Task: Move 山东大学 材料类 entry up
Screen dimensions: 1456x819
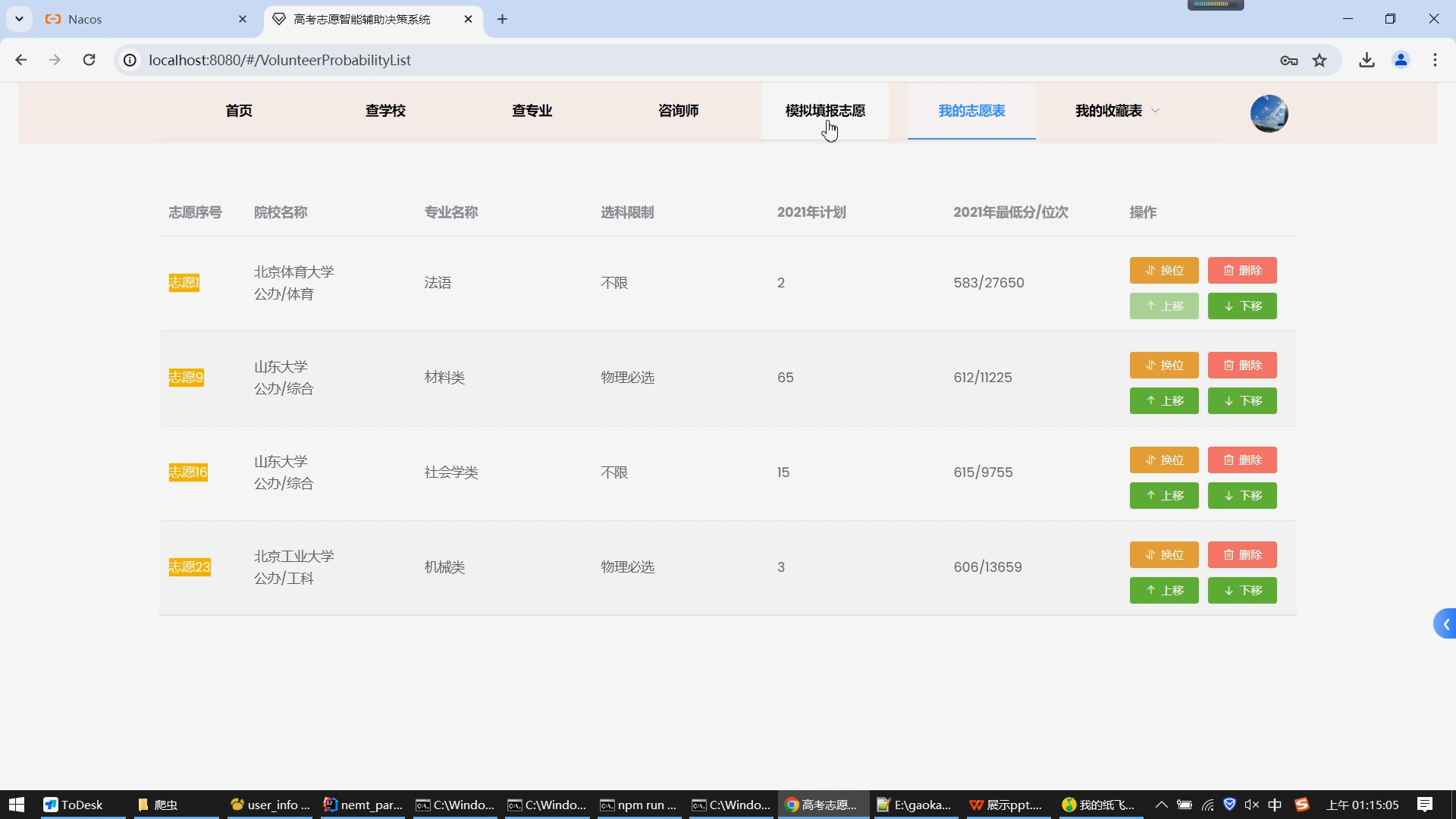Action: click(1163, 401)
